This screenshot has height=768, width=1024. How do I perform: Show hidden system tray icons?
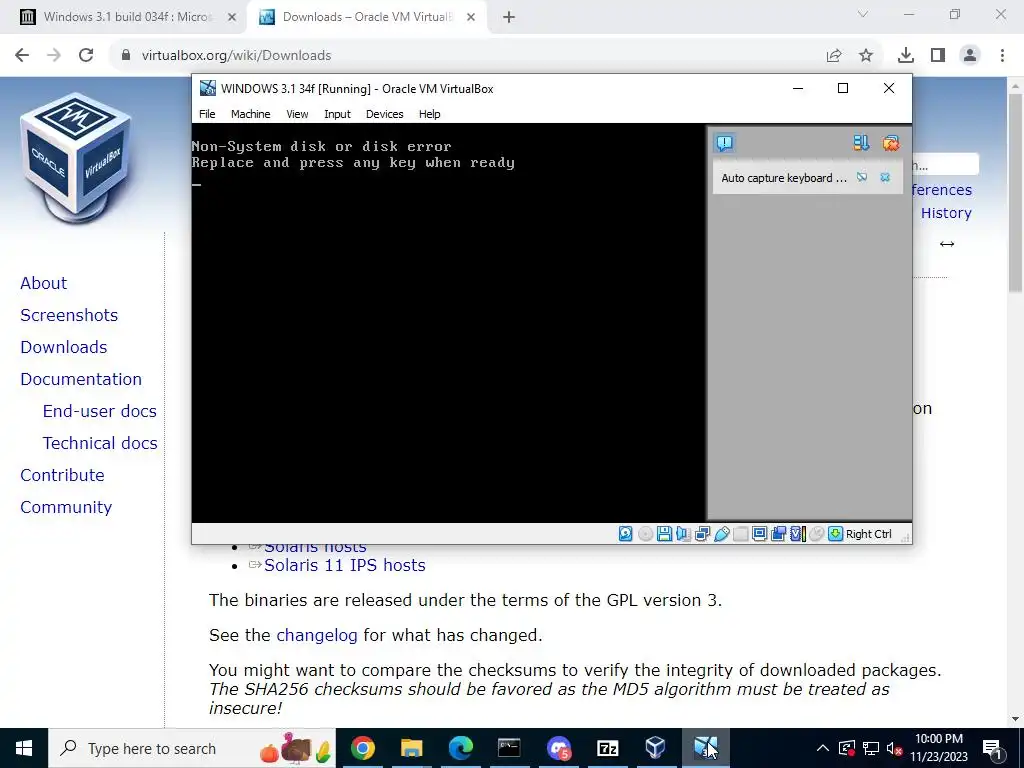tap(823, 748)
